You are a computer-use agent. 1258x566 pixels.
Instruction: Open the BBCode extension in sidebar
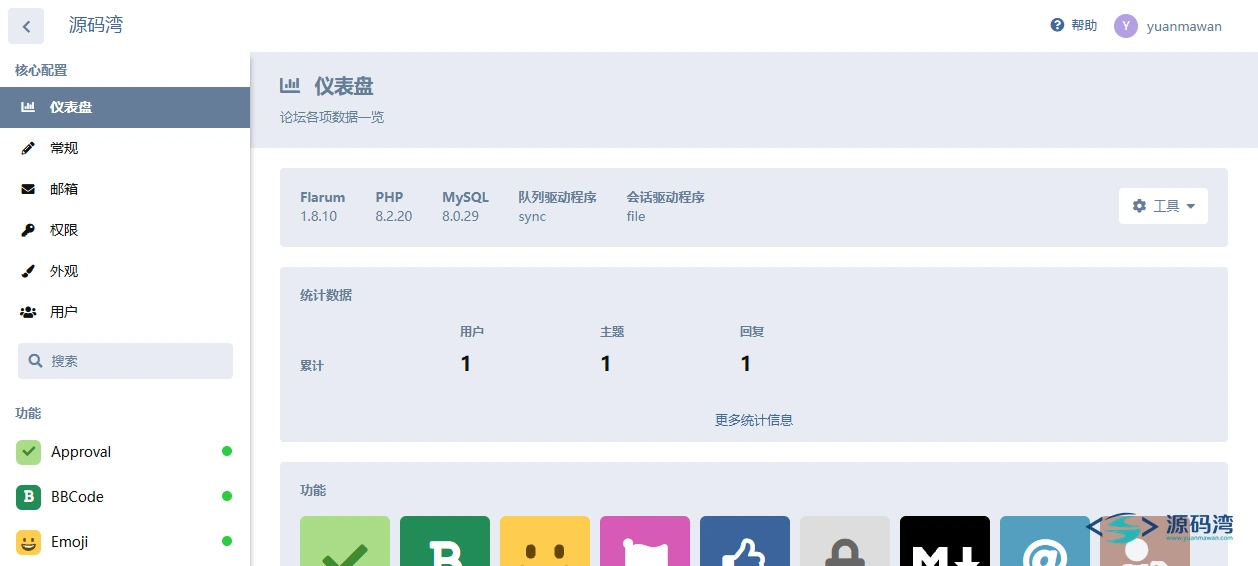tap(125, 497)
